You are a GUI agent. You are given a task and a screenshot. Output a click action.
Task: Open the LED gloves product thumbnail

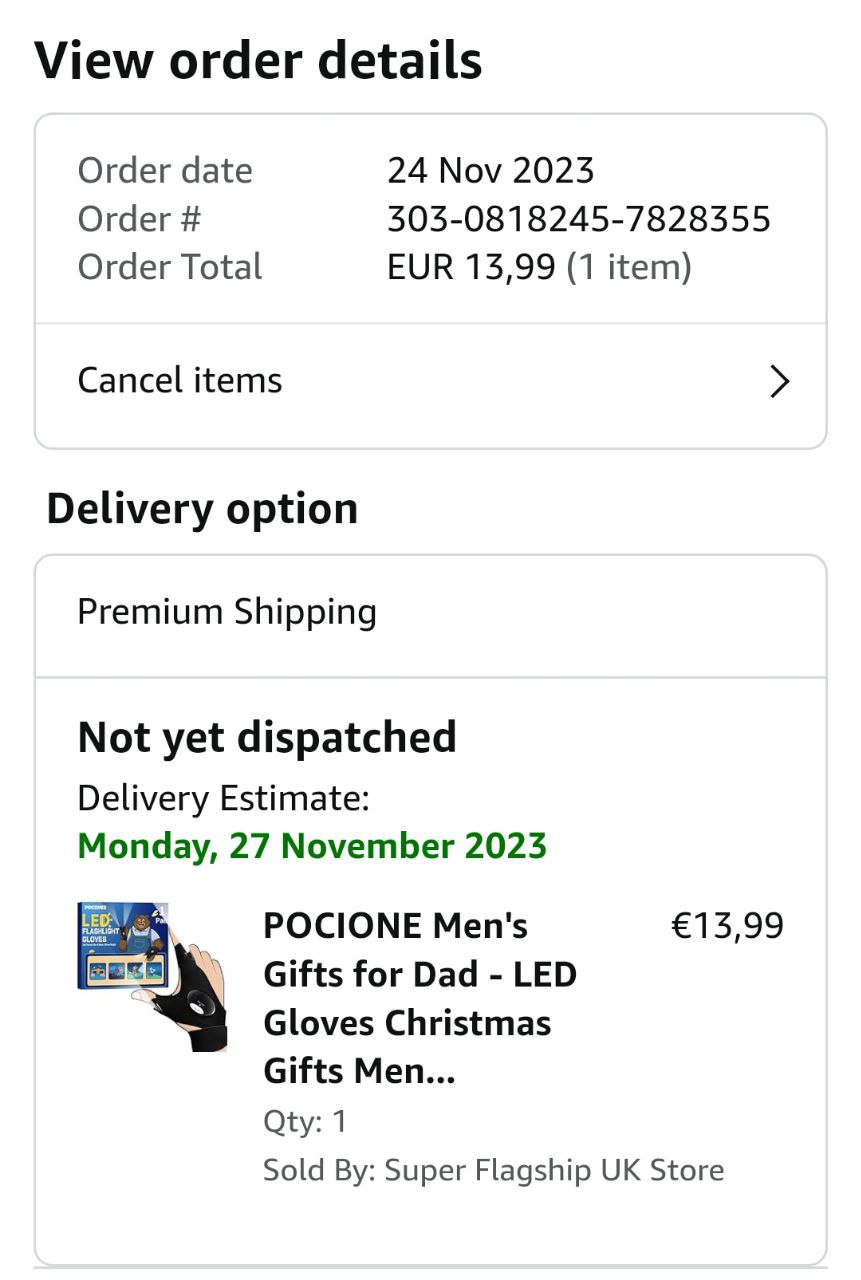pos(152,976)
